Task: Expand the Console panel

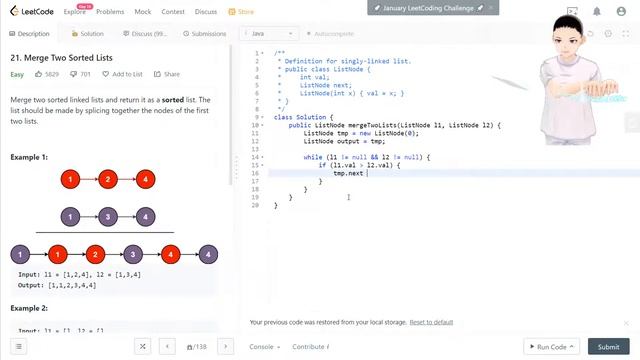Action: pos(264,347)
